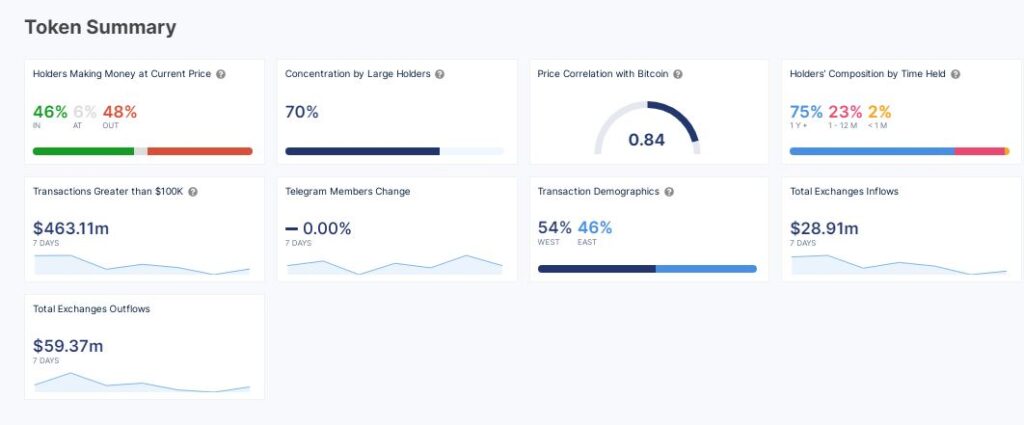Click the Telegram Members Change dash icon
This screenshot has height=425, width=1024.
click(292, 229)
